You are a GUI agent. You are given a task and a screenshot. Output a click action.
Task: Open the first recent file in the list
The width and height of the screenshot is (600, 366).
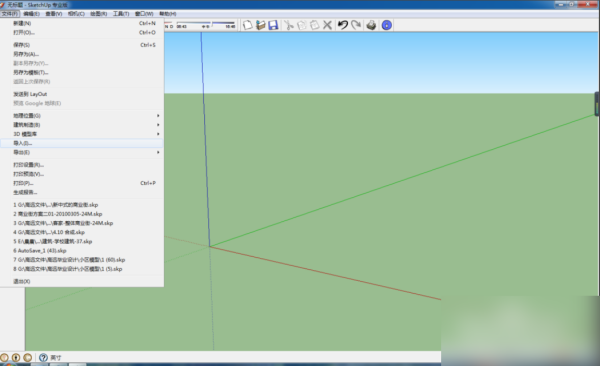(x=82, y=205)
